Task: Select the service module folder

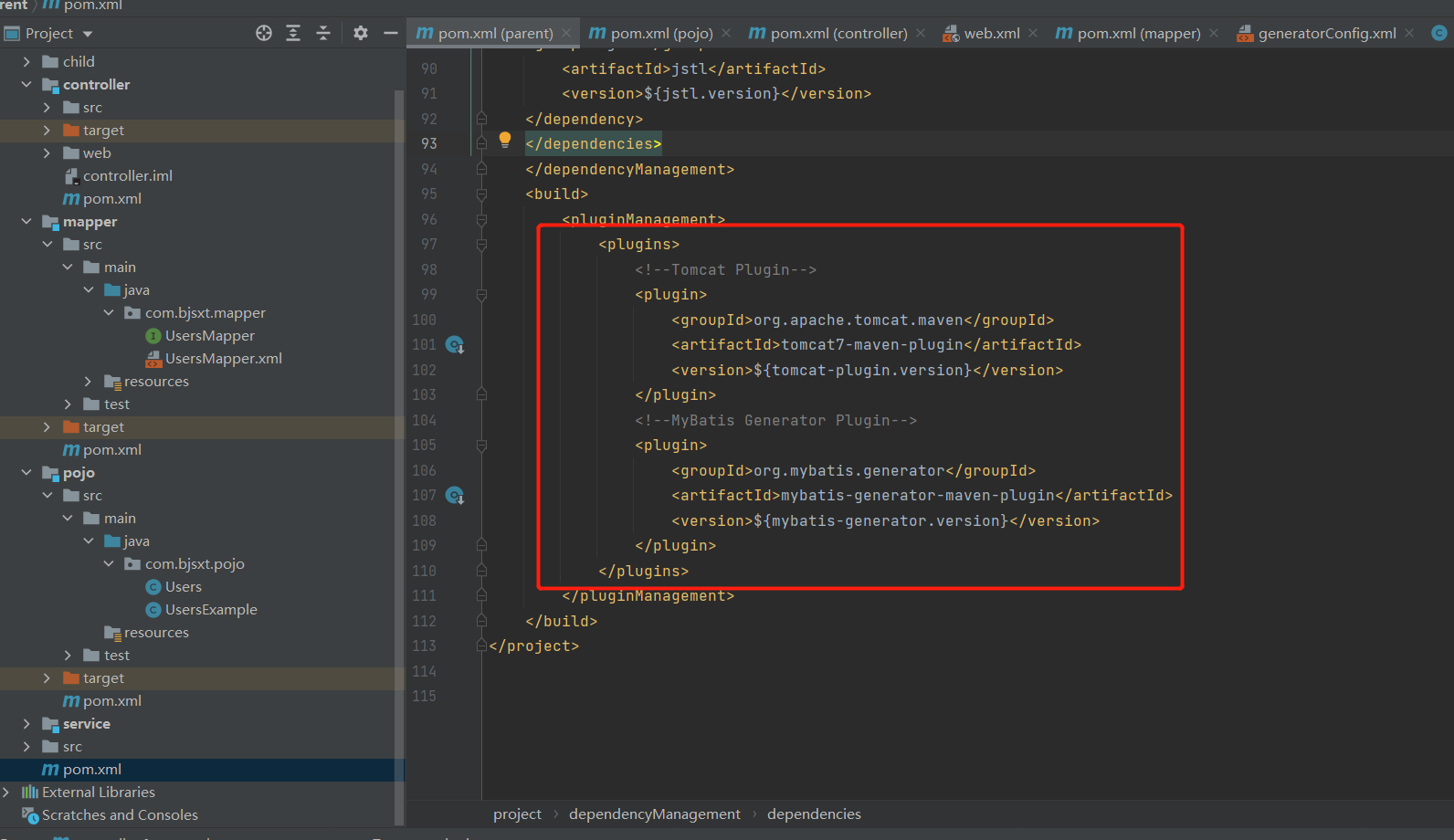Action: pos(86,724)
